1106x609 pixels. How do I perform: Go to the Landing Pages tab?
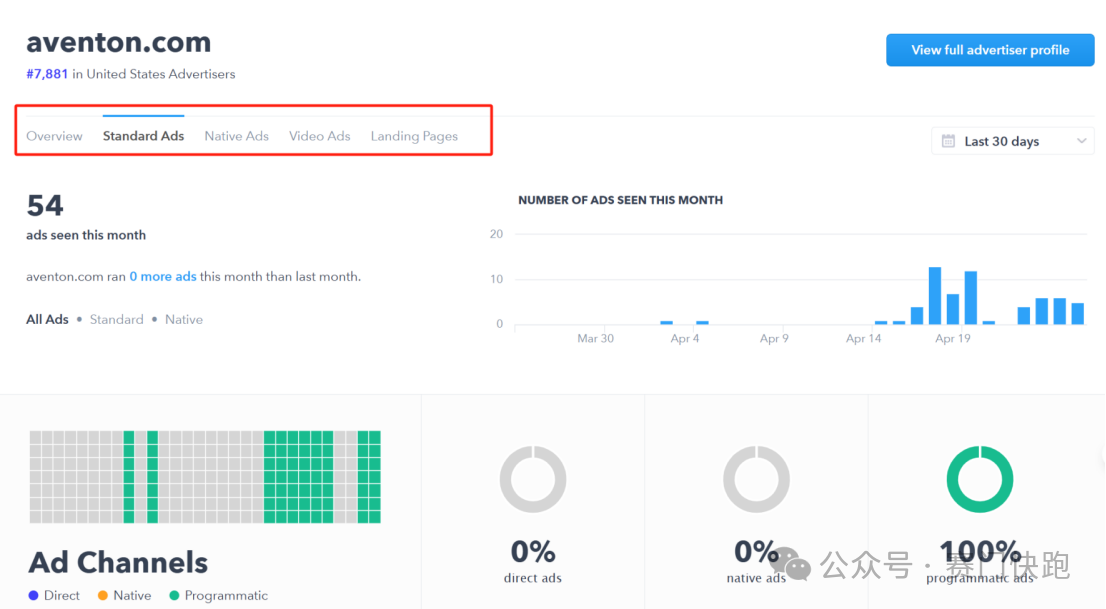414,136
